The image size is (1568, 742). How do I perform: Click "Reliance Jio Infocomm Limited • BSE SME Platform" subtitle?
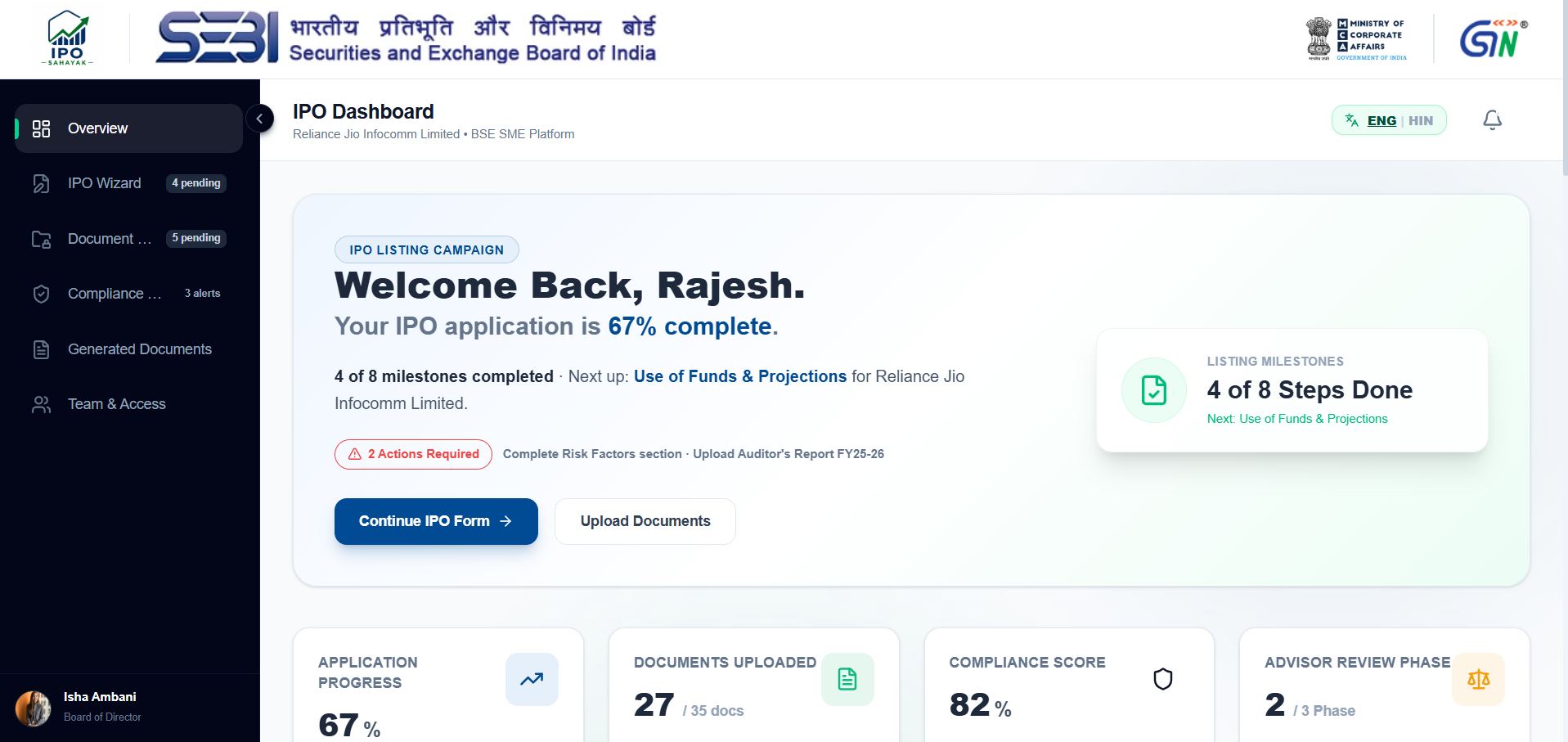pyautogui.click(x=434, y=134)
